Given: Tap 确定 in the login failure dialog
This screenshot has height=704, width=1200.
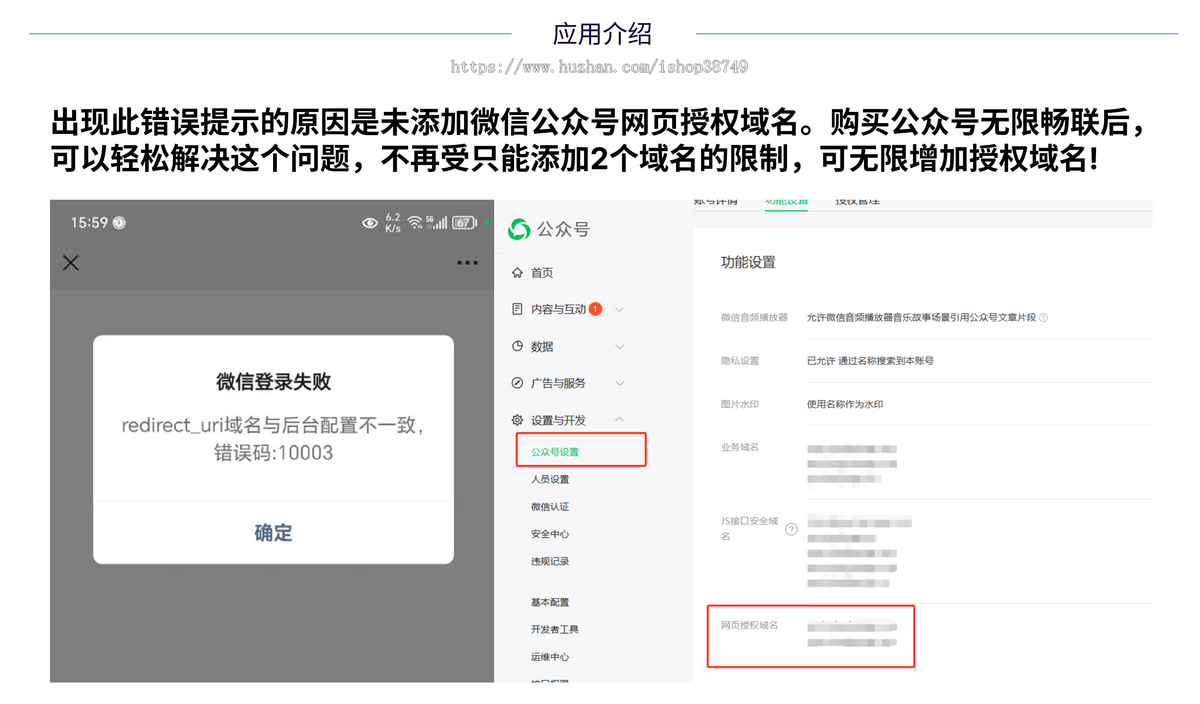Looking at the screenshot, I should (273, 533).
